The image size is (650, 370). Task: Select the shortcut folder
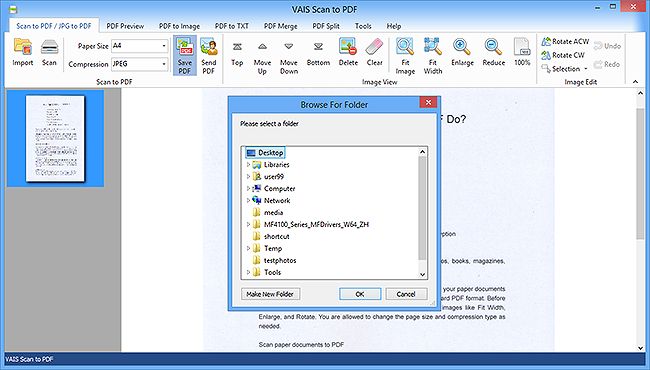tap(276, 236)
